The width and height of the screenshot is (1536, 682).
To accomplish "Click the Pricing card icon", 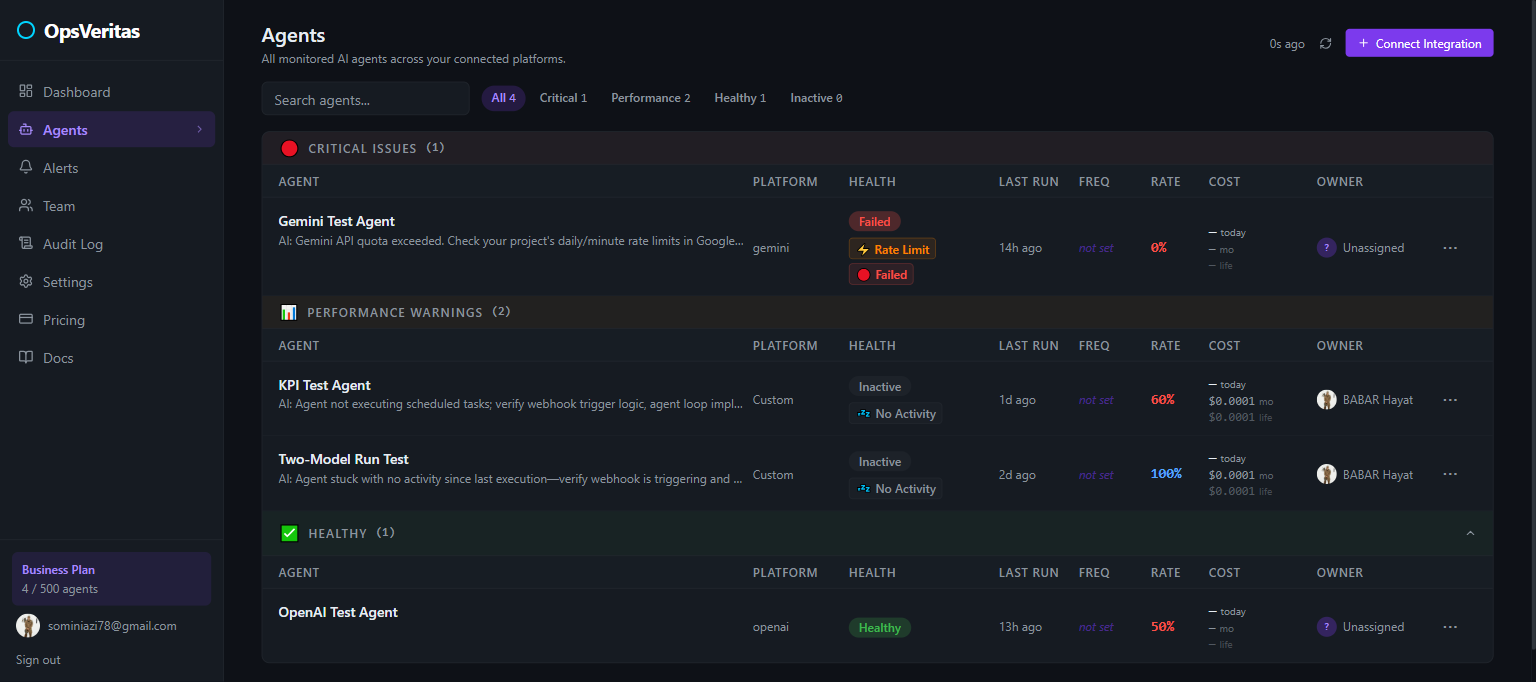I will 26,320.
